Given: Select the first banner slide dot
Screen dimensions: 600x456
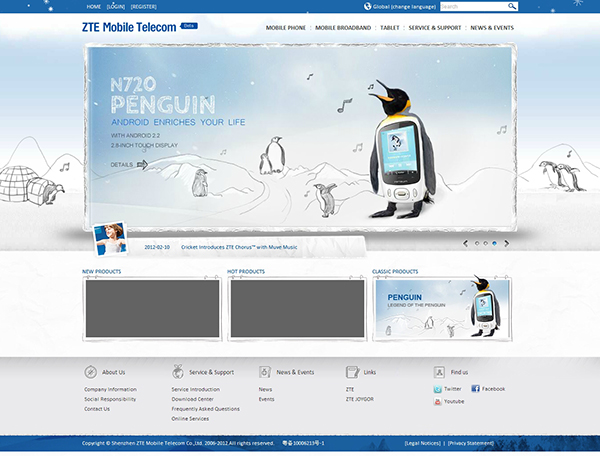Looking at the screenshot, I should coord(477,243).
